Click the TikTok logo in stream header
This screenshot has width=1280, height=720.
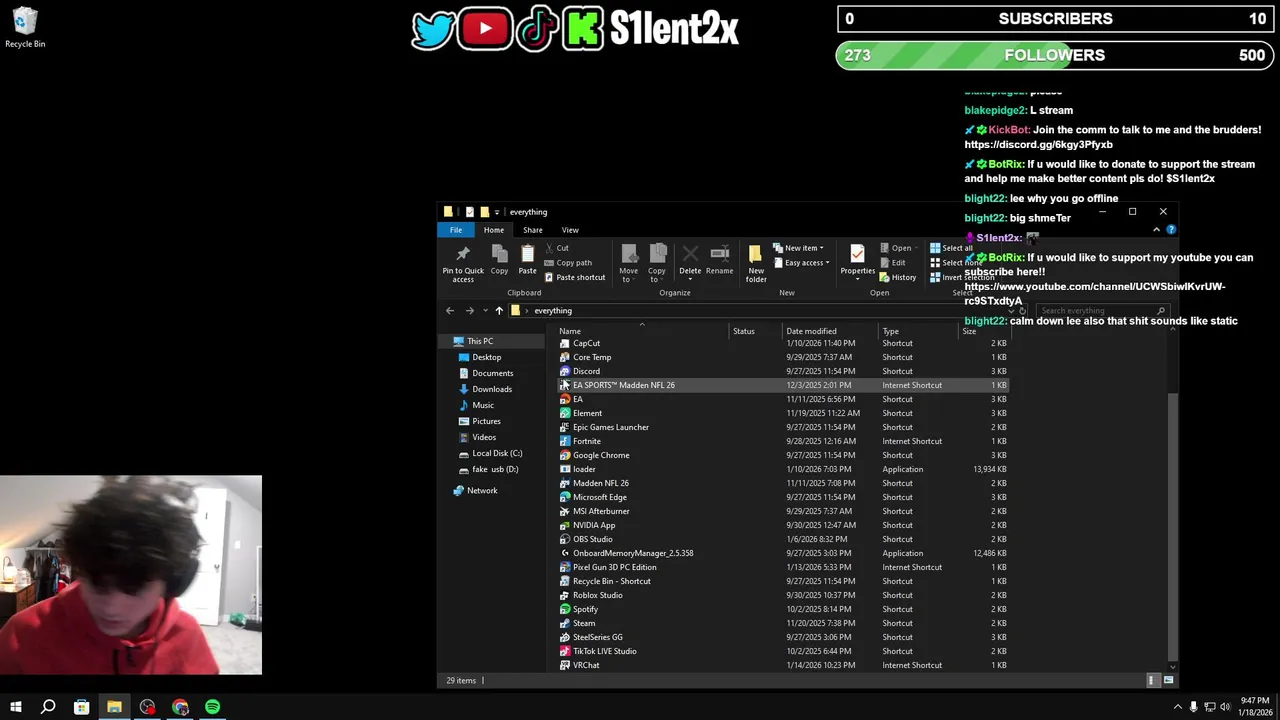pyautogui.click(x=536, y=29)
